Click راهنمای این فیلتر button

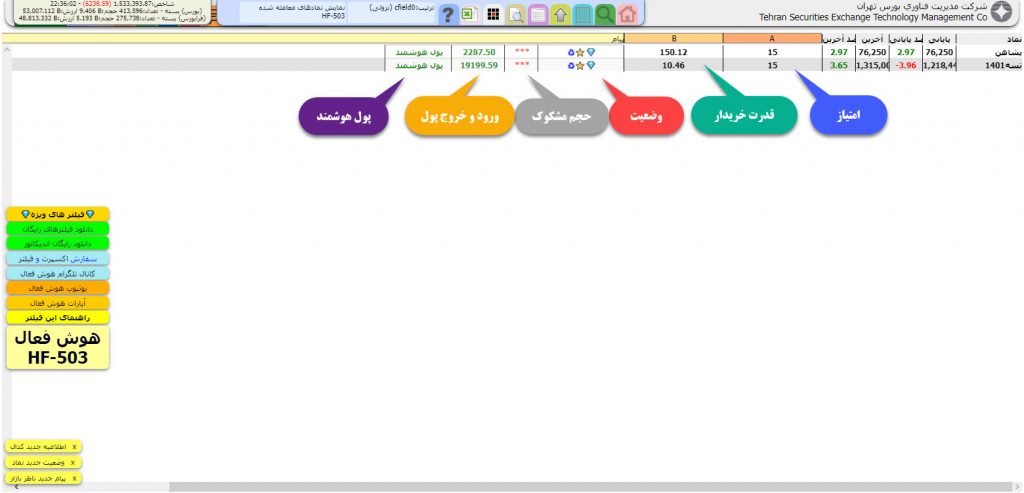(58, 318)
